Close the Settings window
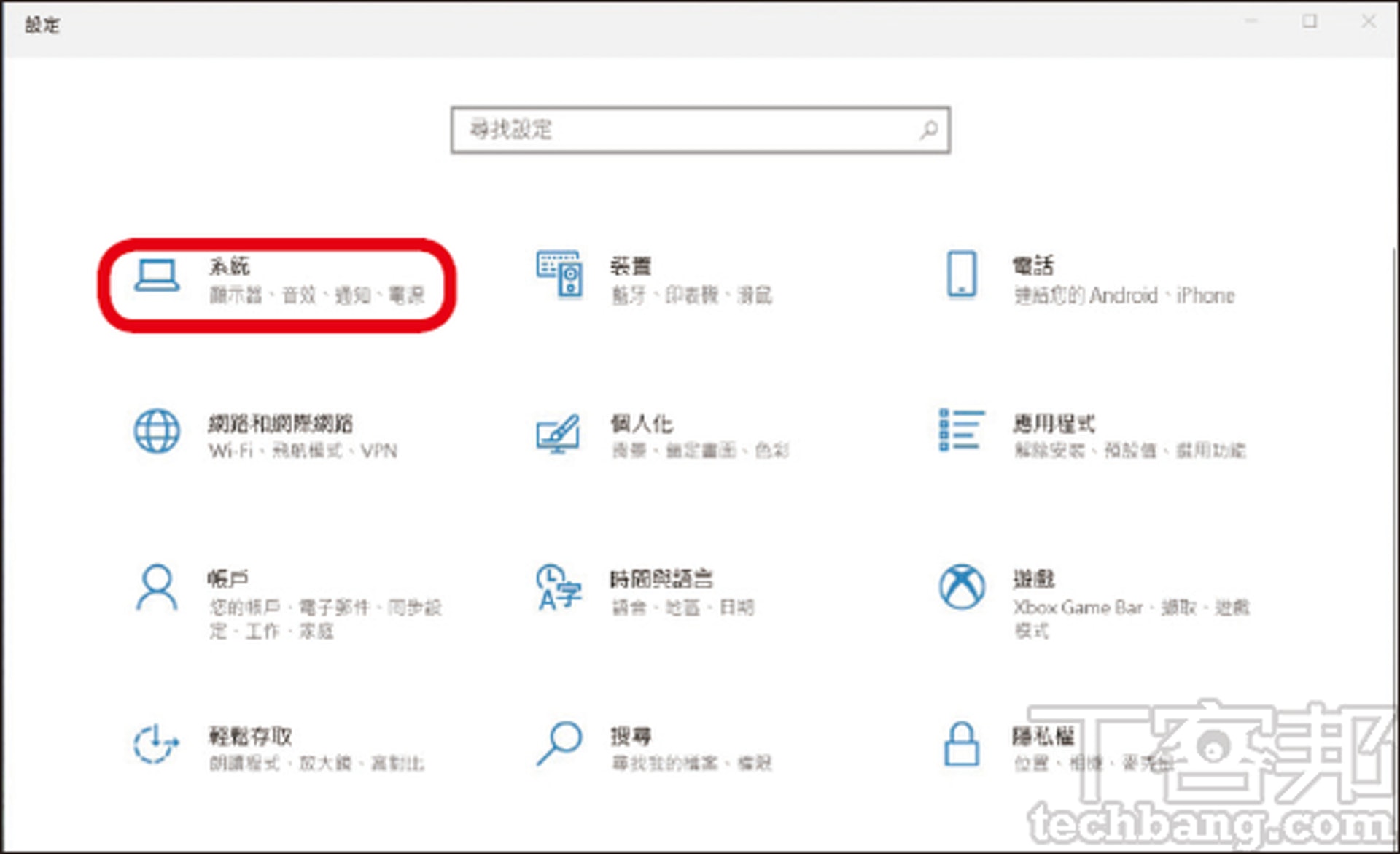 coord(1369,22)
